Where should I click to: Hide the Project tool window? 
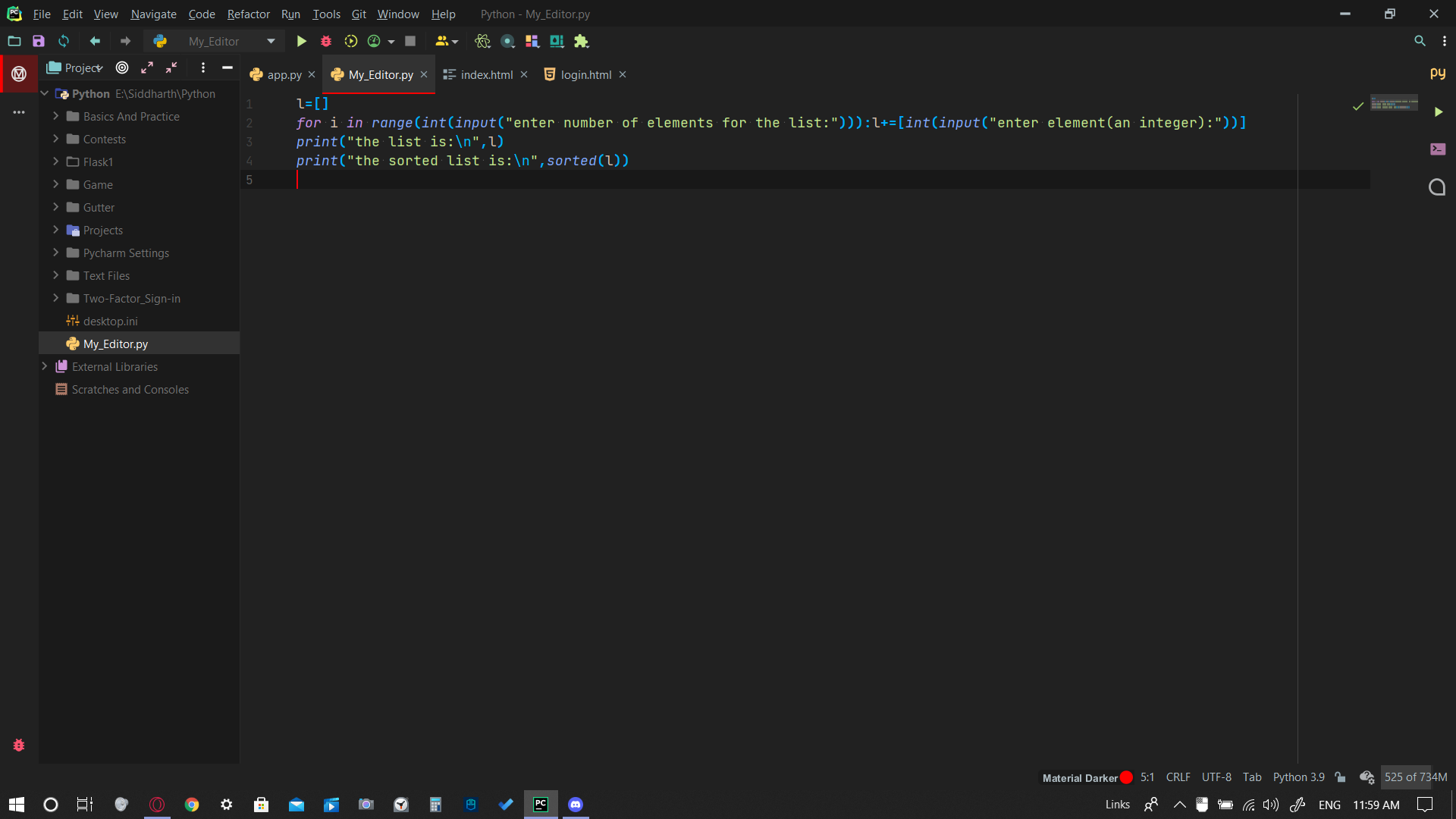(x=227, y=67)
